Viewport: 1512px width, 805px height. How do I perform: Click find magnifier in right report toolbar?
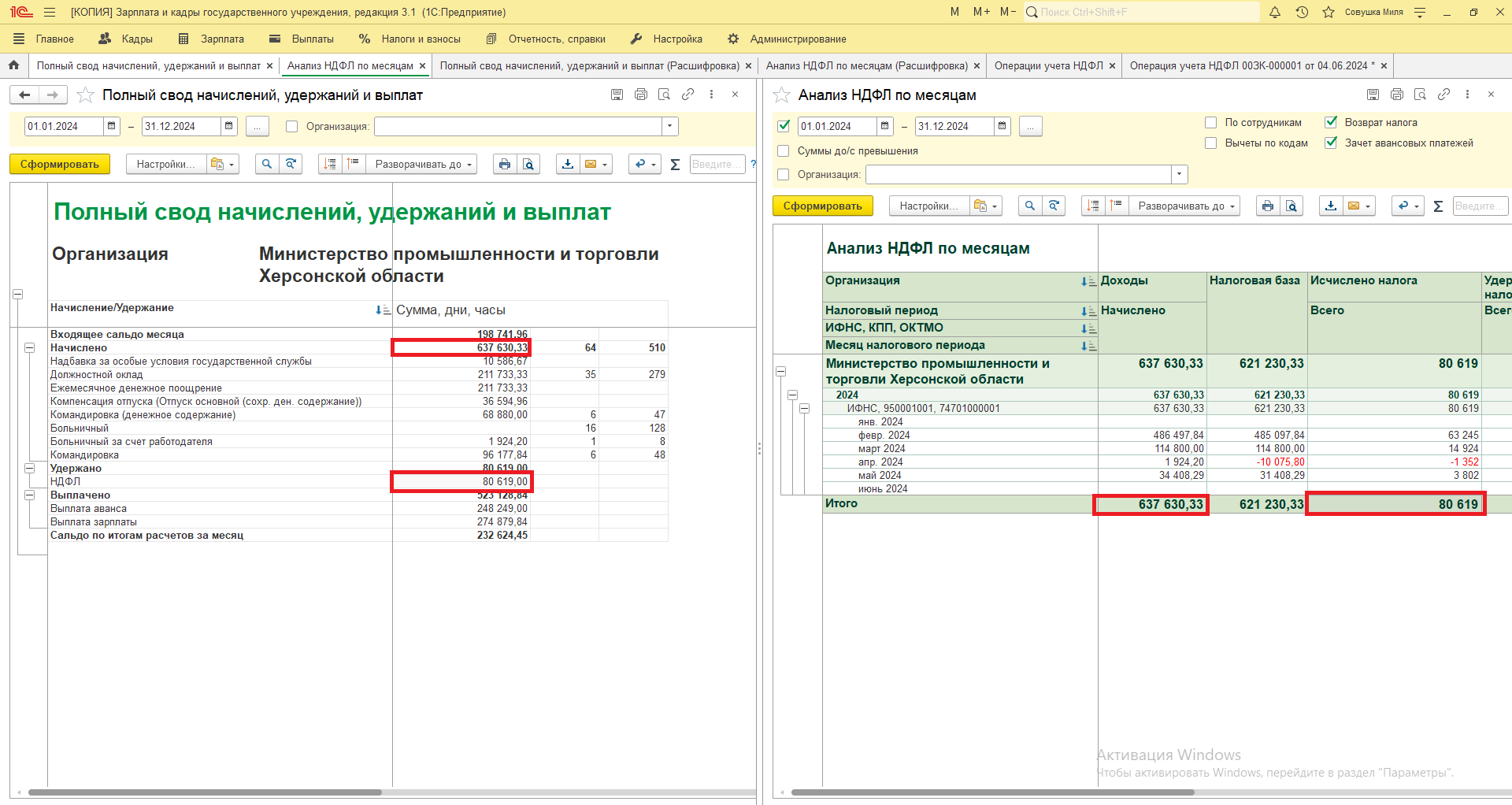click(x=1030, y=206)
